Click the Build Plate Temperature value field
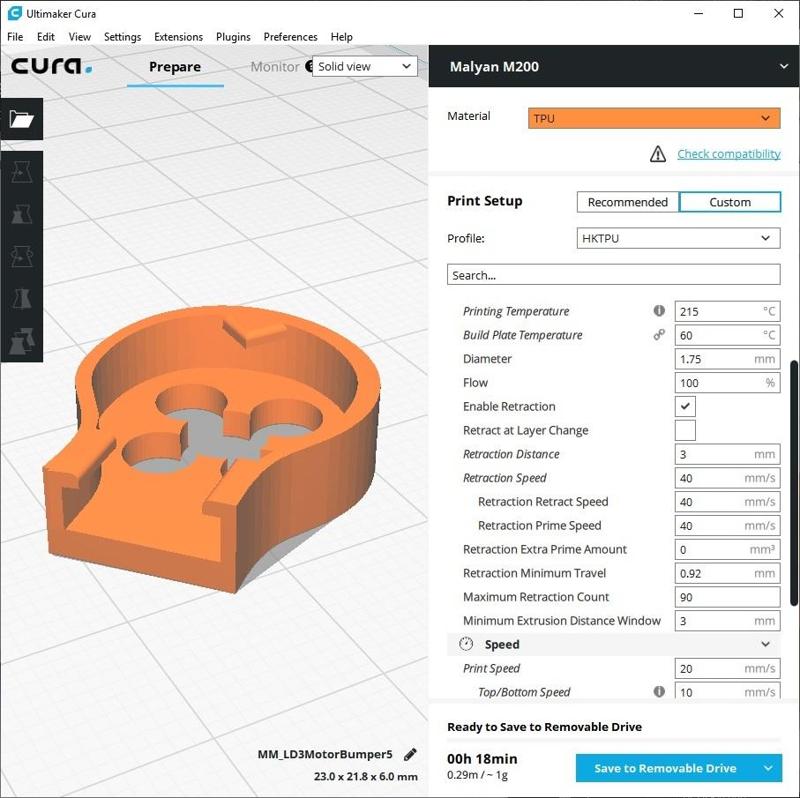Image resolution: width=800 pixels, height=798 pixels. pyautogui.click(x=727, y=335)
